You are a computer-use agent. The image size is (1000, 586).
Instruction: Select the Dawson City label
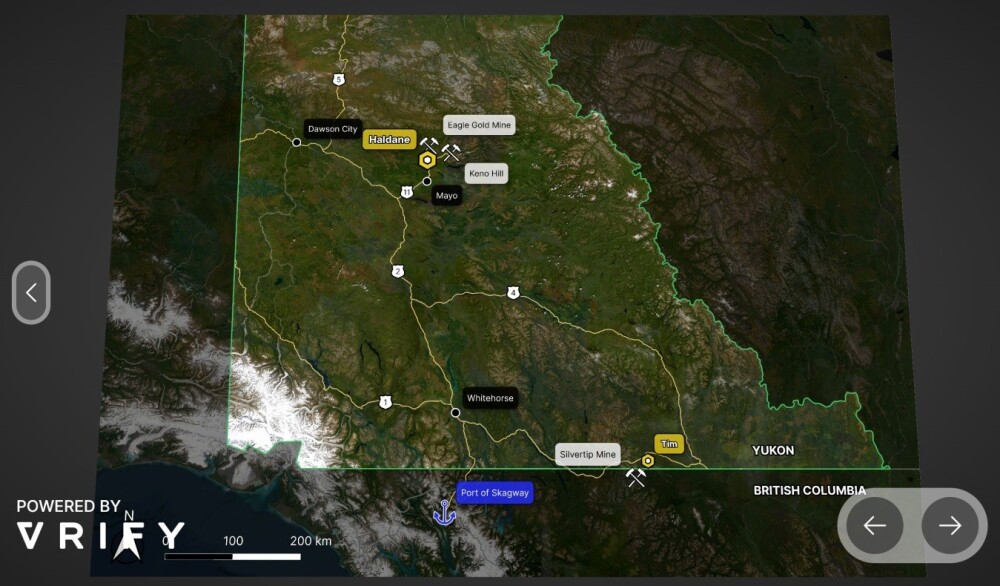[x=332, y=129]
